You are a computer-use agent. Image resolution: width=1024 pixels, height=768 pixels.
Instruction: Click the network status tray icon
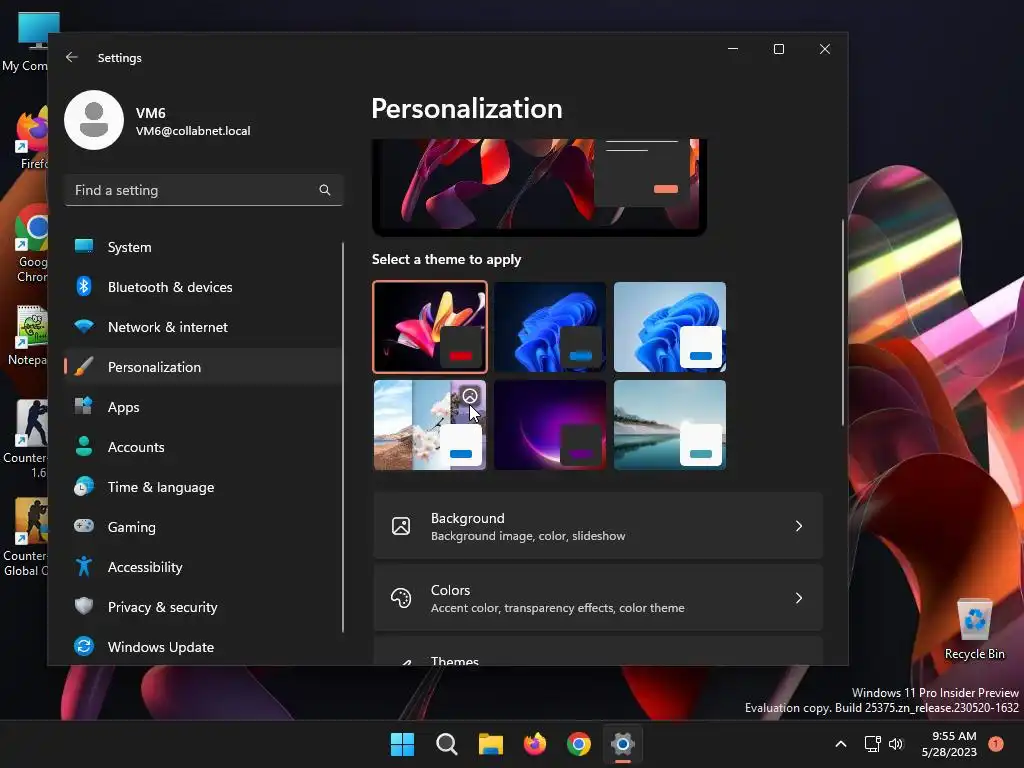pyautogui.click(x=872, y=744)
